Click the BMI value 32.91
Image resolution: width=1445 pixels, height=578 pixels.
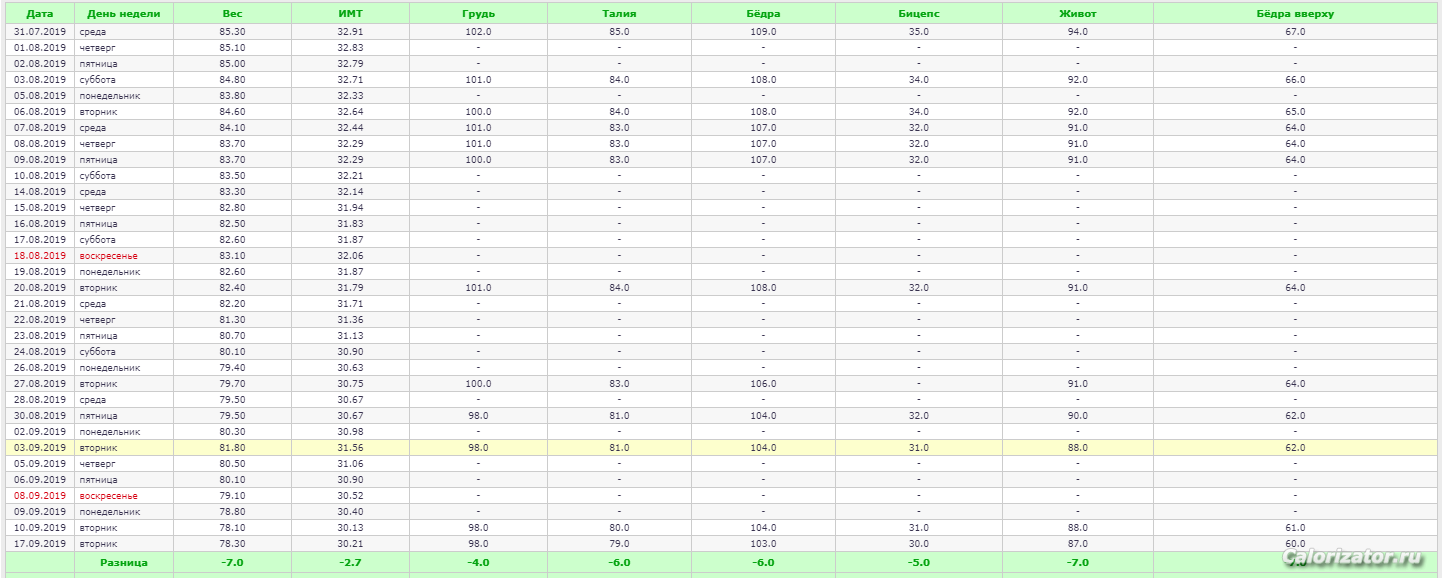[x=350, y=32]
